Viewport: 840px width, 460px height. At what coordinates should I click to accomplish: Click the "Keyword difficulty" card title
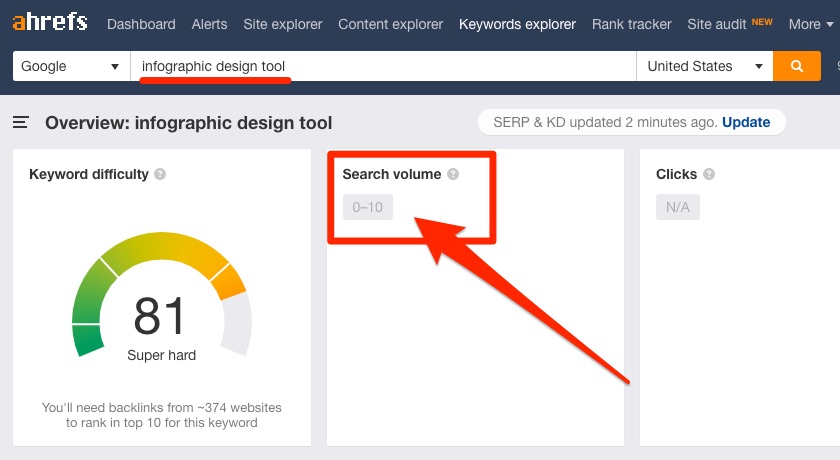tap(88, 174)
